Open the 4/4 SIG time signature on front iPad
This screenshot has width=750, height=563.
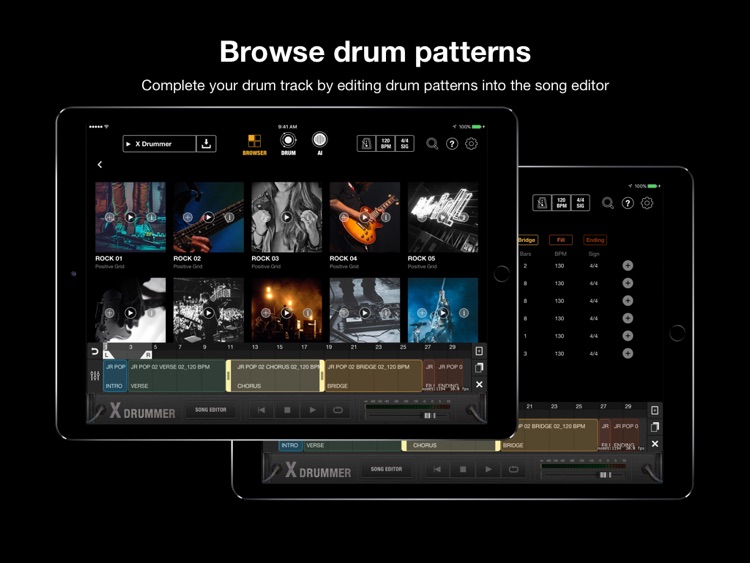point(405,144)
